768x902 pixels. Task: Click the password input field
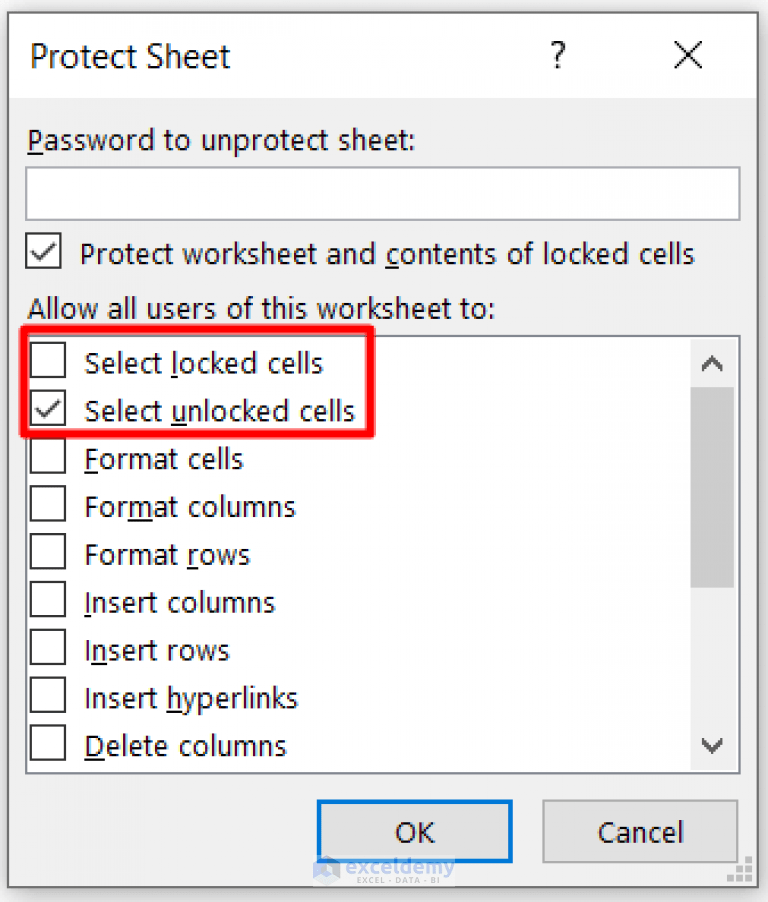click(x=383, y=194)
